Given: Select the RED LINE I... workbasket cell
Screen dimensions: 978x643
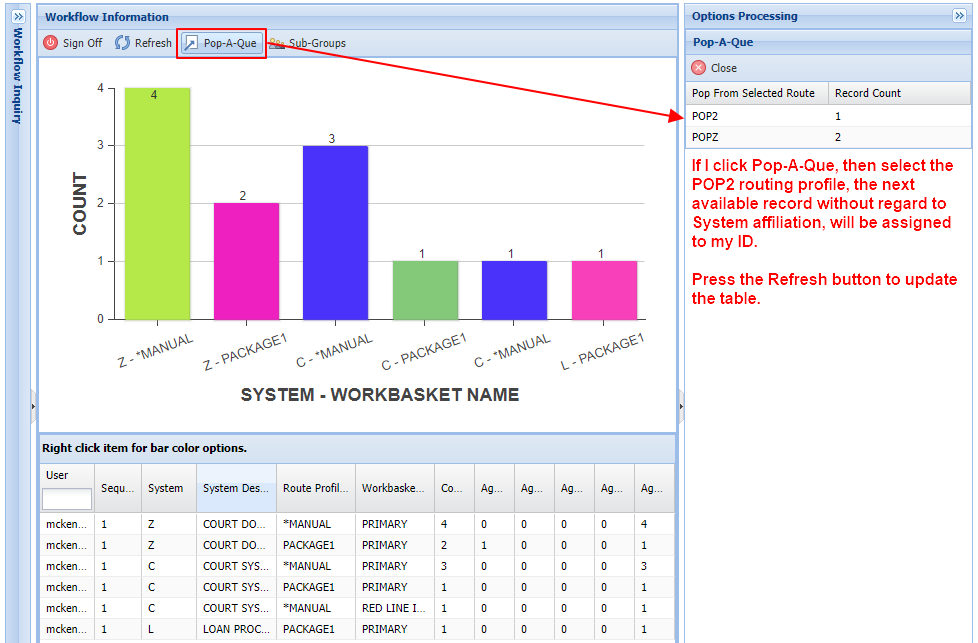Looking at the screenshot, I should pos(394,608).
